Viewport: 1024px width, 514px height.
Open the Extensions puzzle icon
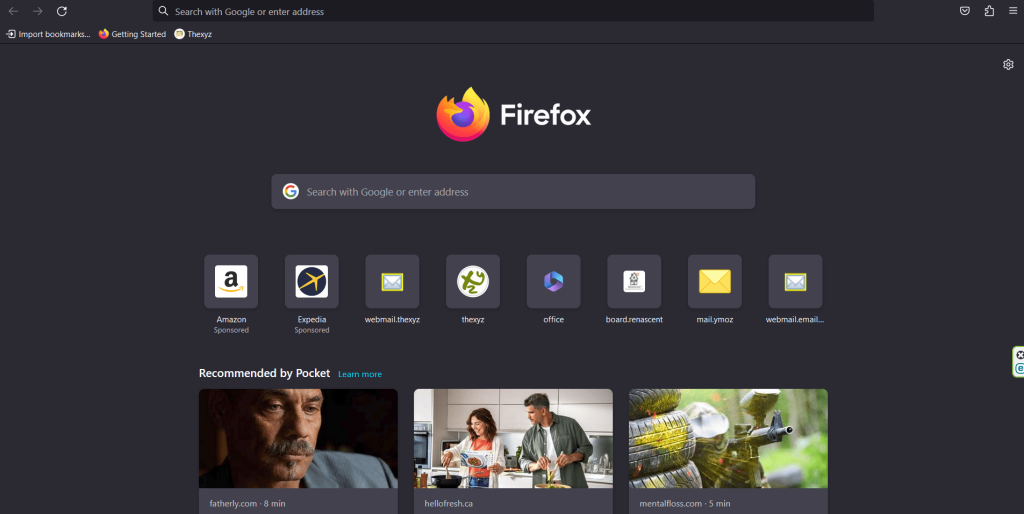989,11
